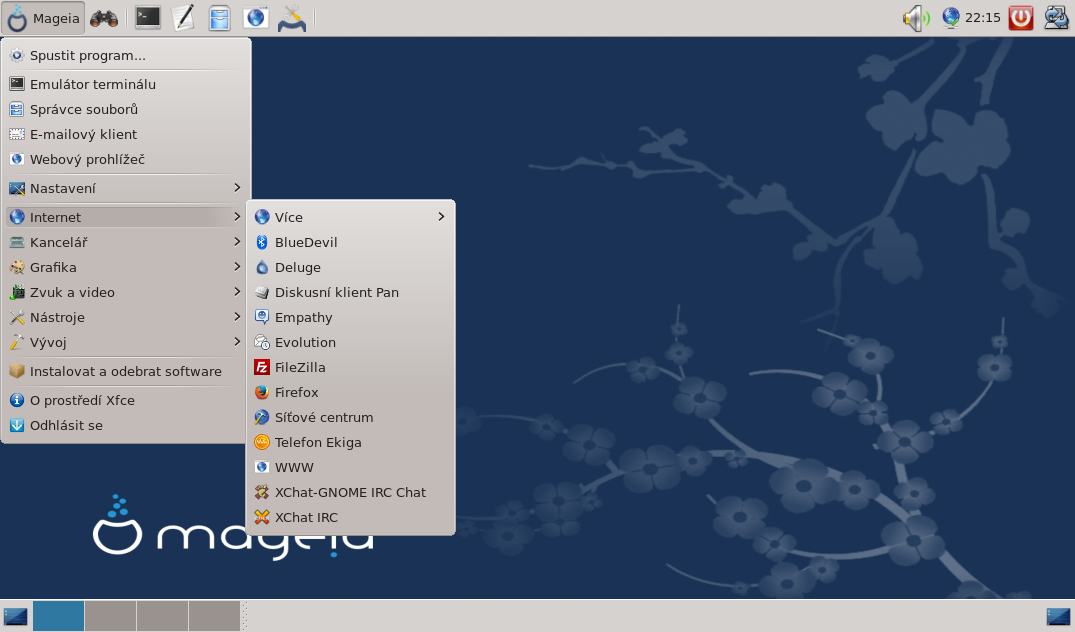The width and height of the screenshot is (1075, 632).
Task: Open Evolution mail client
Action: (x=350, y=342)
